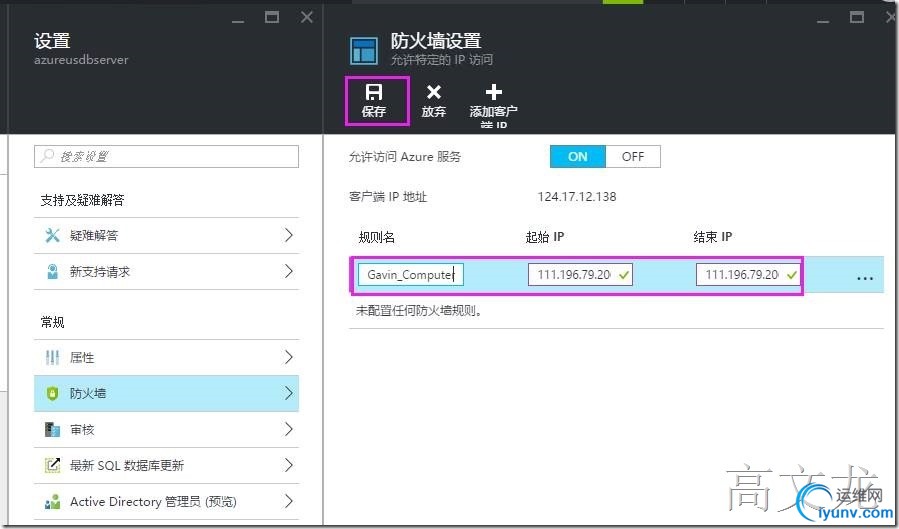Click the 支持及疑难解答 section heading

click(x=82, y=200)
